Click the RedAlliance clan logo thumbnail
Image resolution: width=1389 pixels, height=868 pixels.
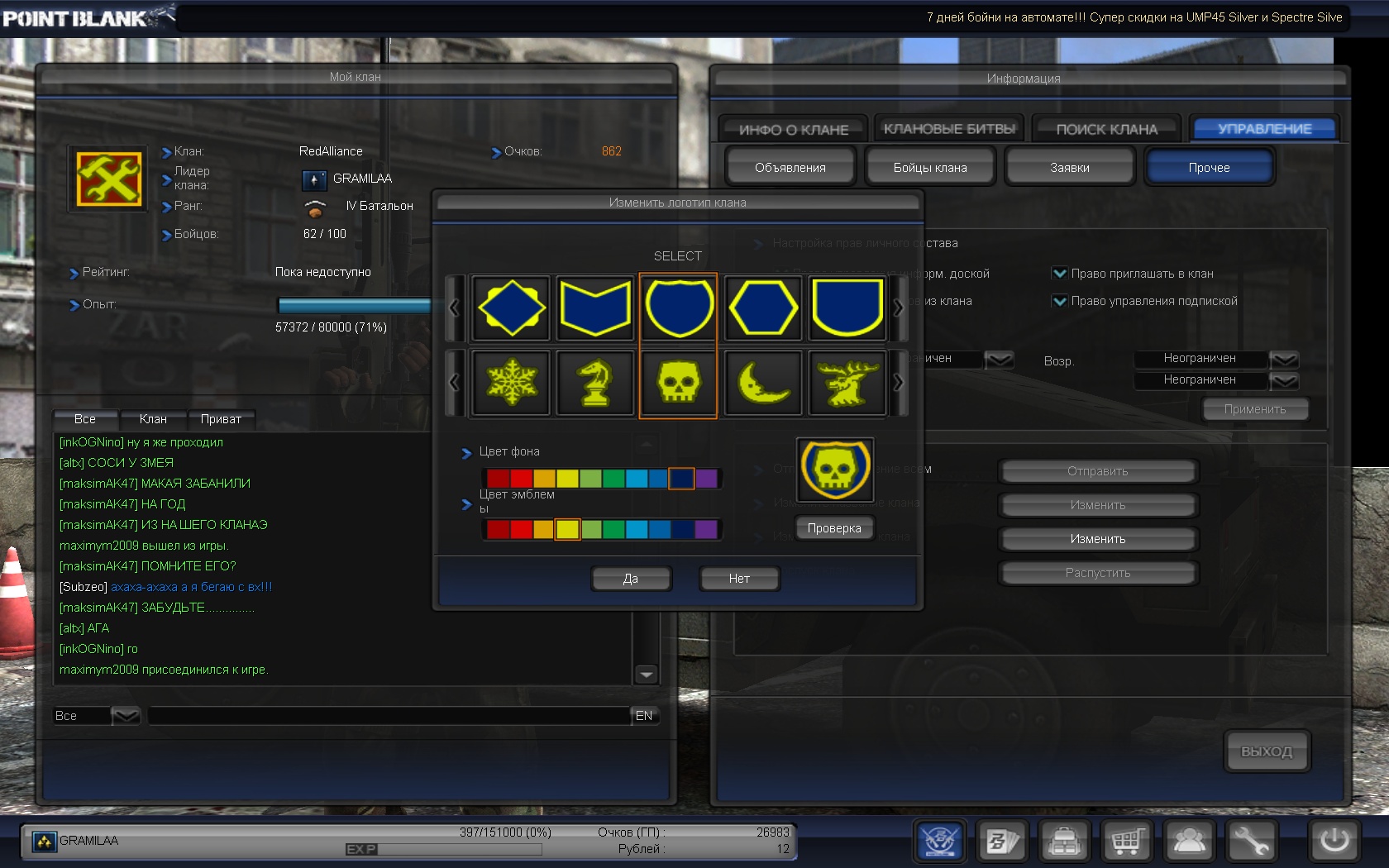tap(108, 179)
